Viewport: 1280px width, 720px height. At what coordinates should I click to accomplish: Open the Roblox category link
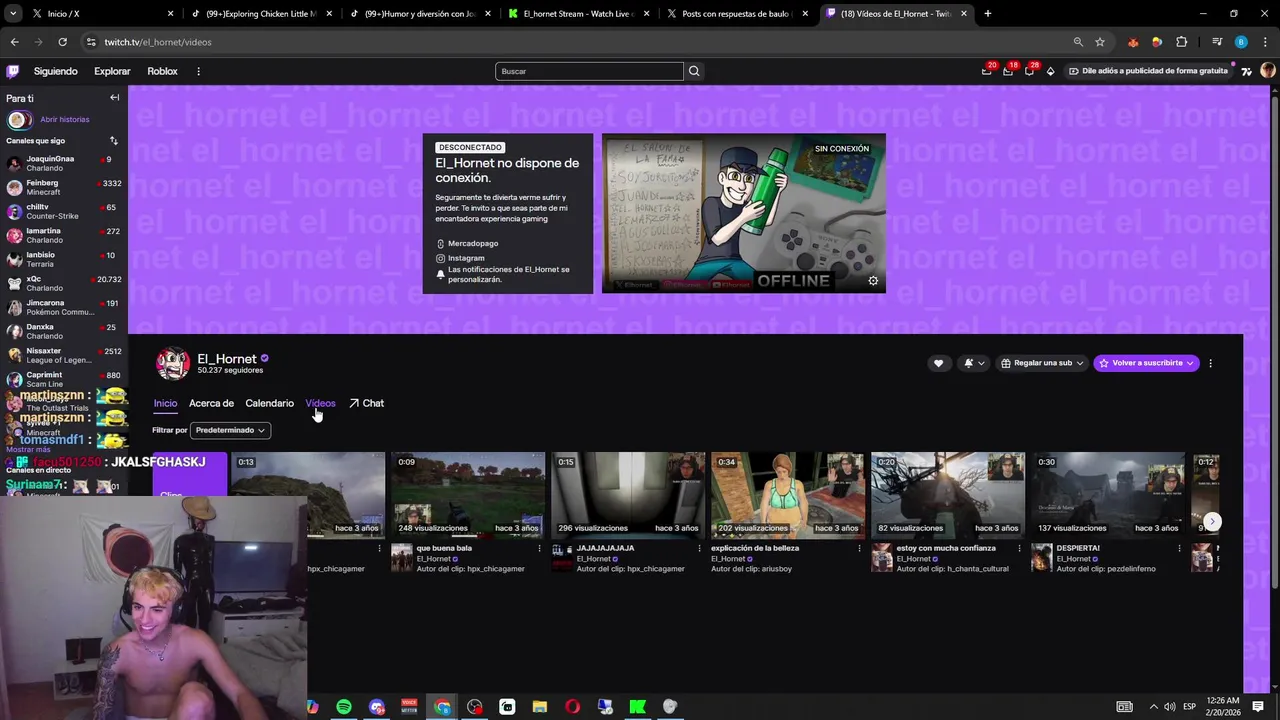tap(162, 71)
